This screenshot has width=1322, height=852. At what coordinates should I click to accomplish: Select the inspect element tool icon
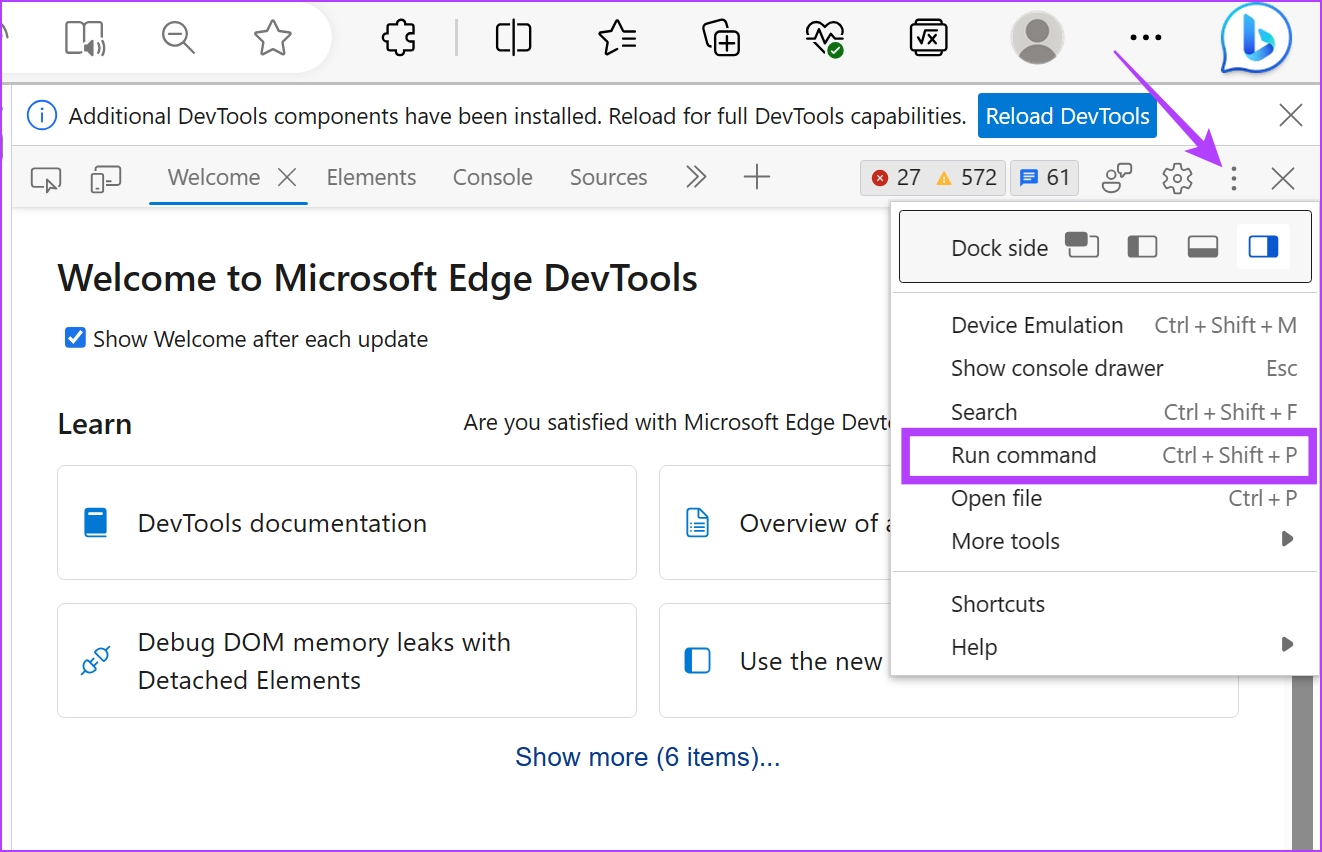tap(46, 179)
